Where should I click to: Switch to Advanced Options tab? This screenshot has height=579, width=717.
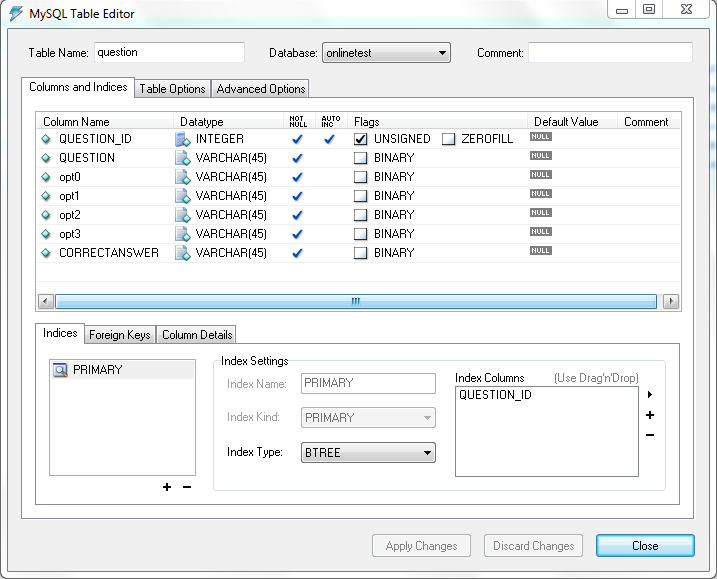tap(261, 89)
